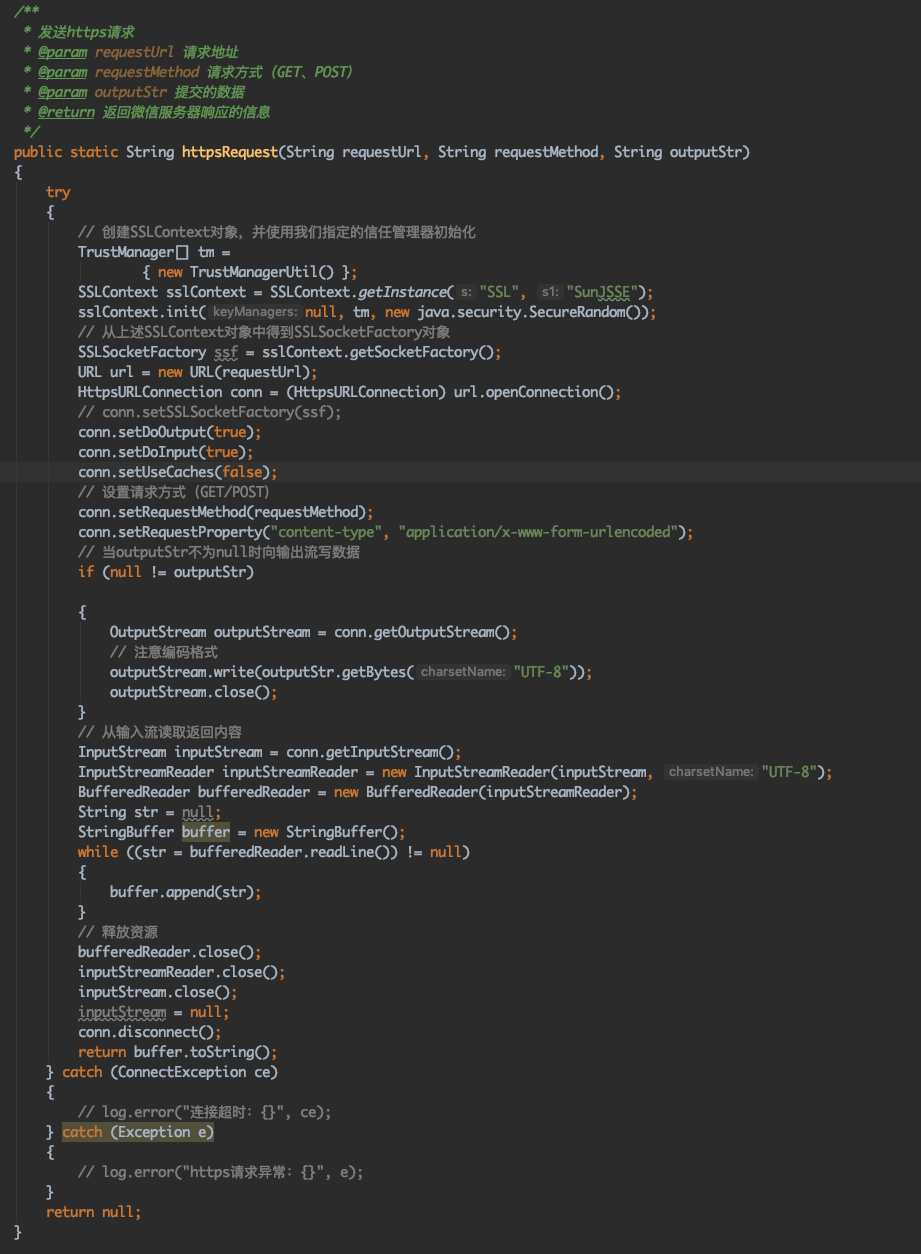Click the 'return buffer.toString();' line
Viewport: 921px width, 1254px height.
pos(178,1052)
